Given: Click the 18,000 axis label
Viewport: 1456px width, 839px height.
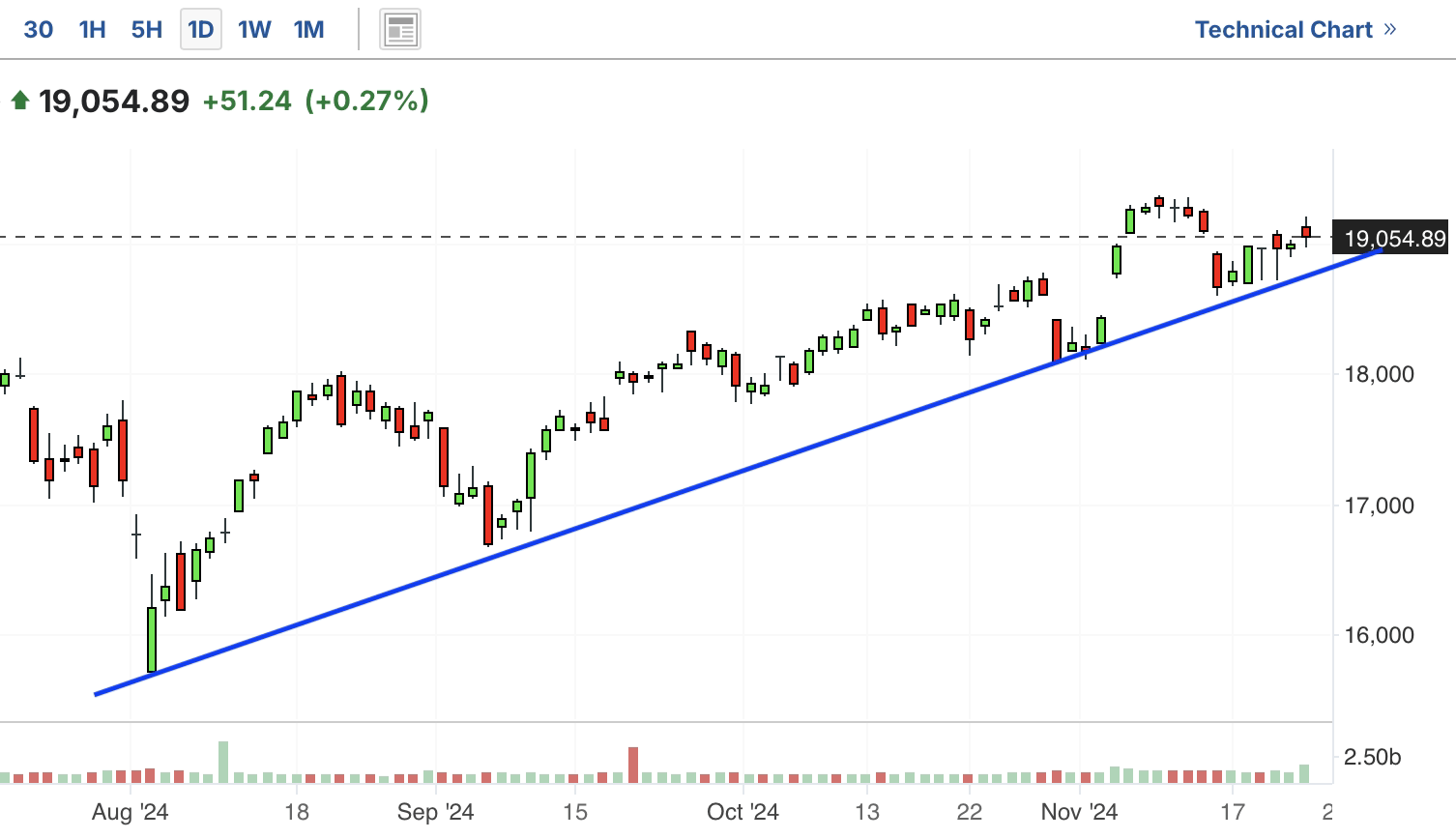Looking at the screenshot, I should [x=1379, y=374].
